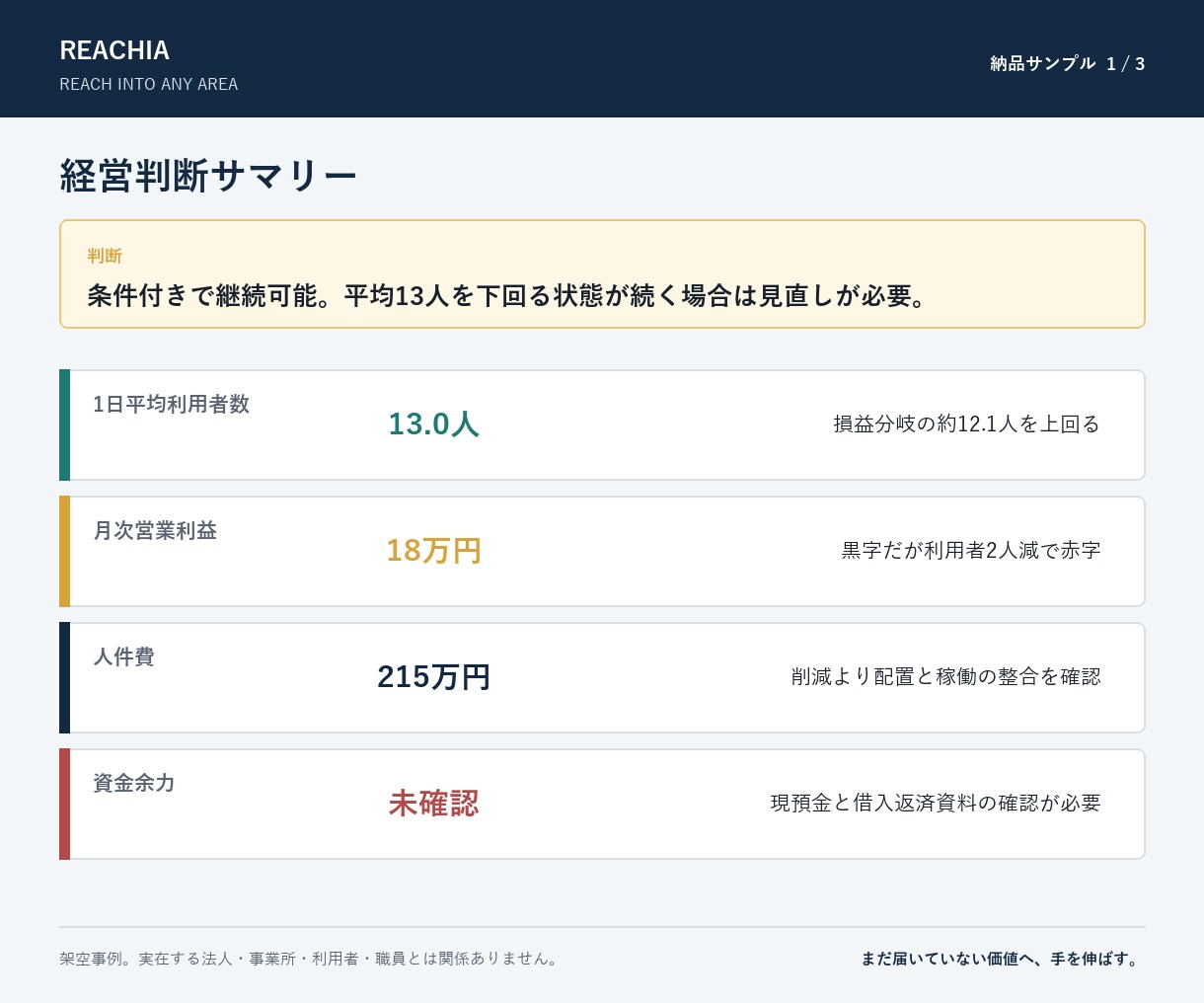1204x1003 pixels.
Task: Click the 現預金と借入返済資料の確認が必要 note
Action: [936, 804]
